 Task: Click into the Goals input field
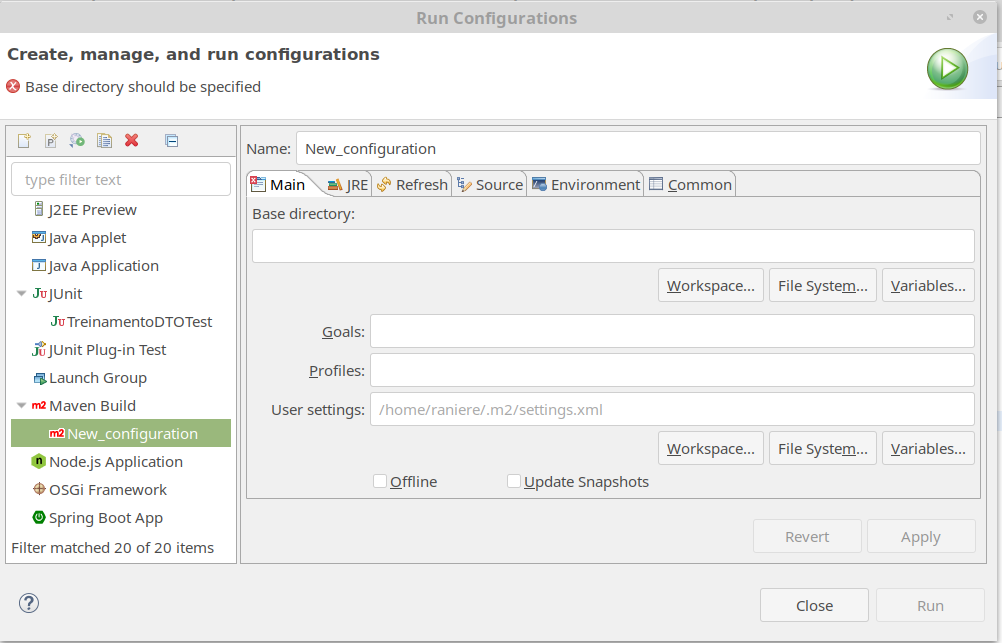pos(671,331)
